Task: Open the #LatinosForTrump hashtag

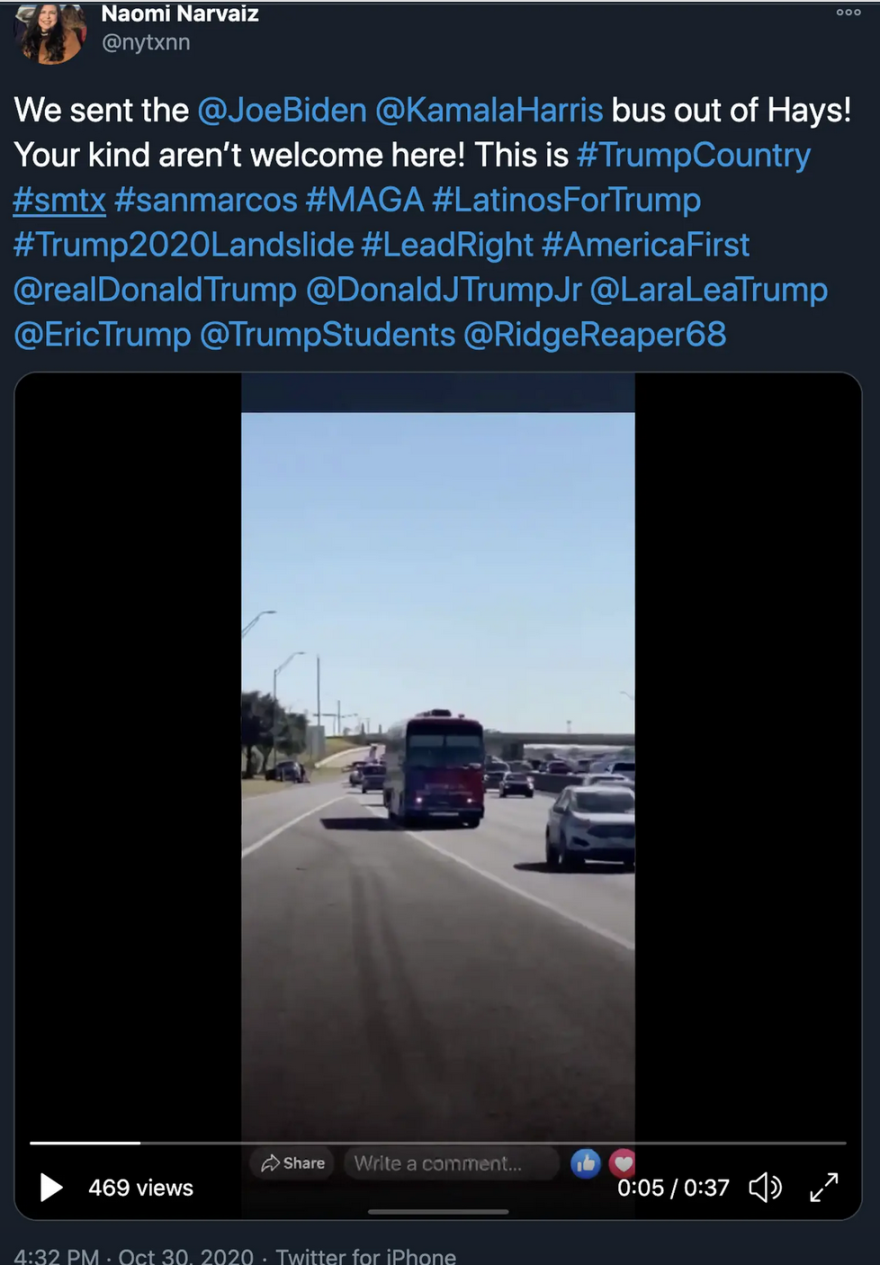Action: 566,200
